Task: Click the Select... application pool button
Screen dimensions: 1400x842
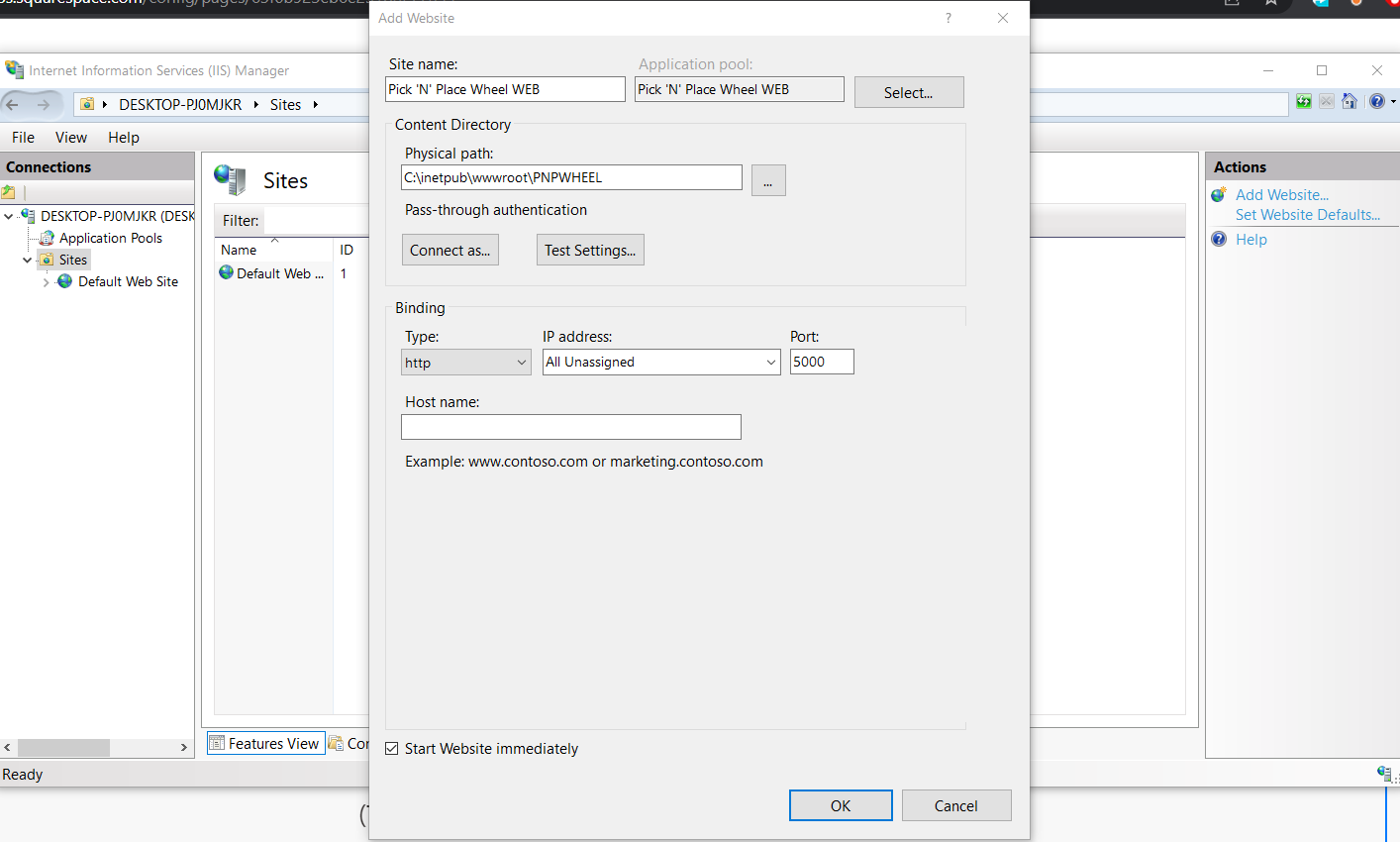Action: (x=909, y=92)
